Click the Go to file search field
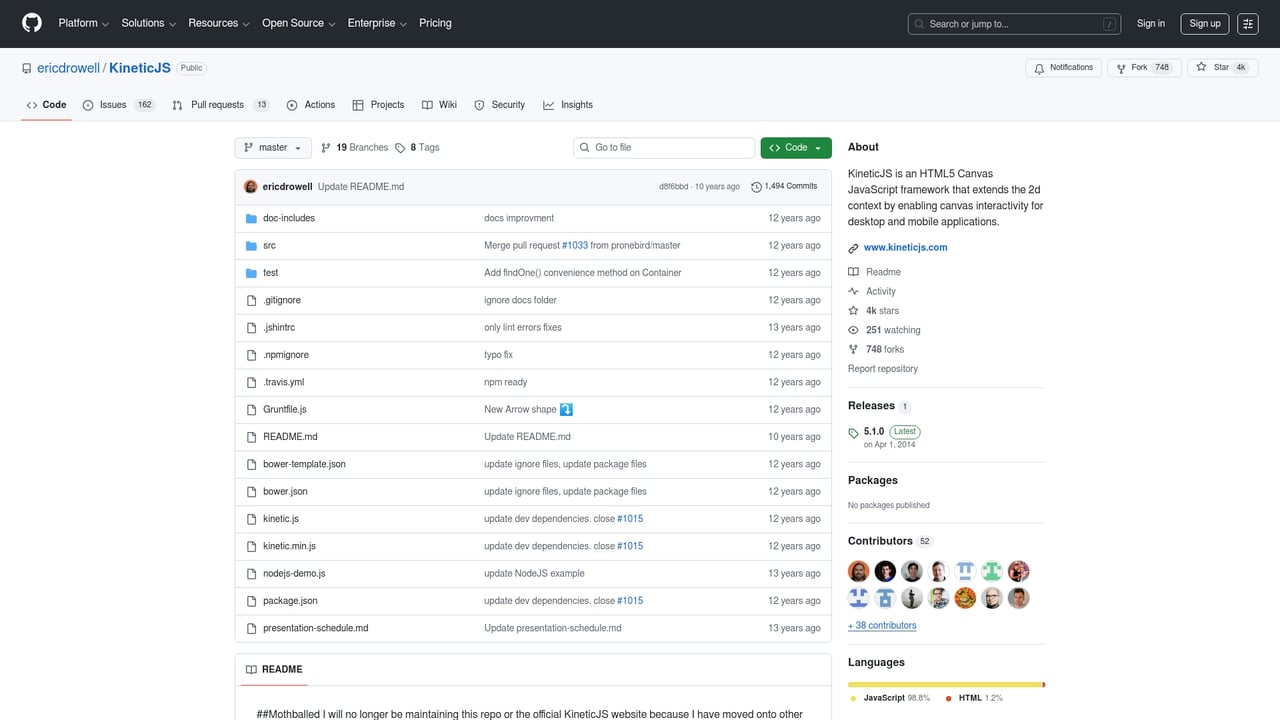1280x720 pixels. [663, 147]
